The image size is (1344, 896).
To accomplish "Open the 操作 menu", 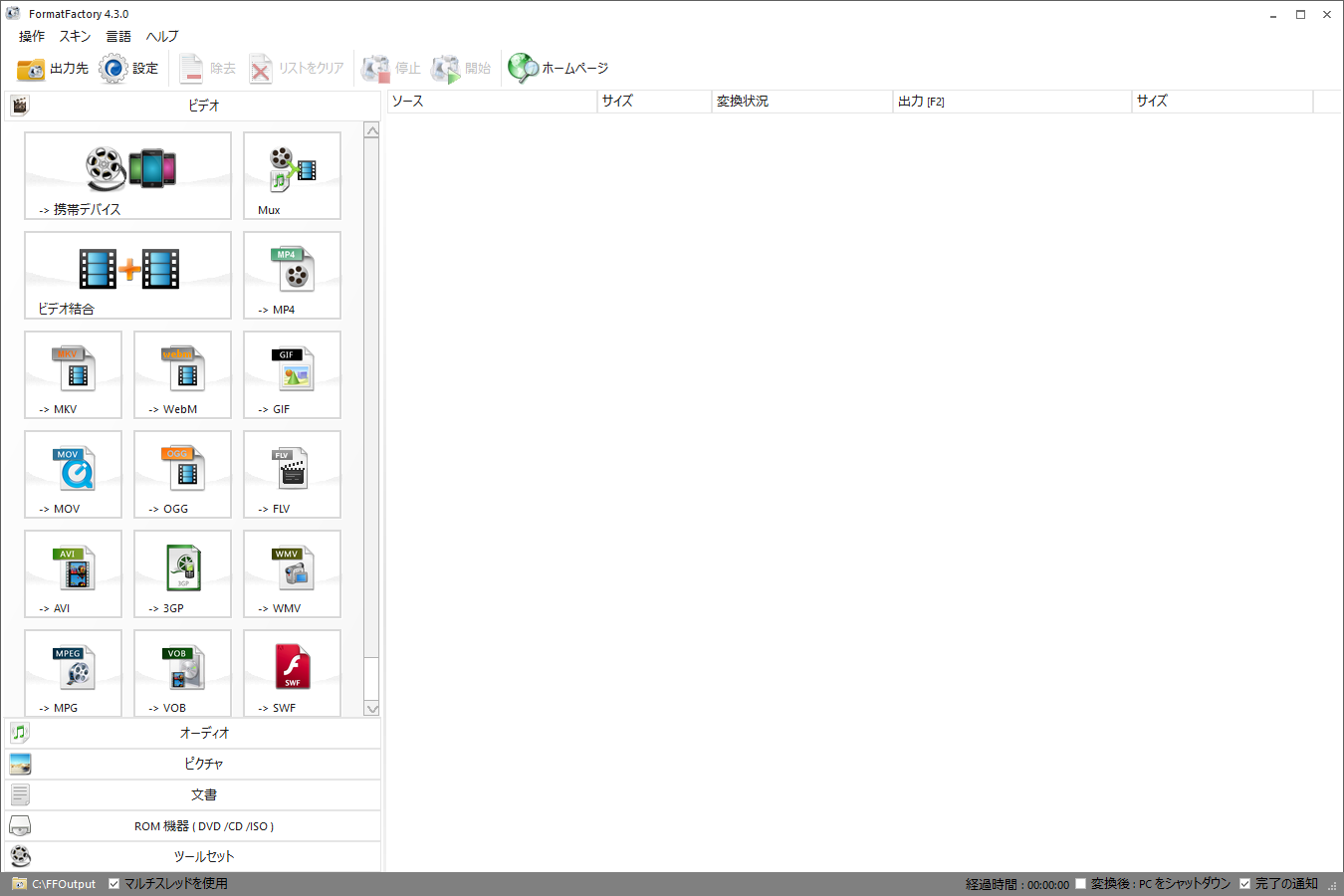I will click(x=32, y=36).
